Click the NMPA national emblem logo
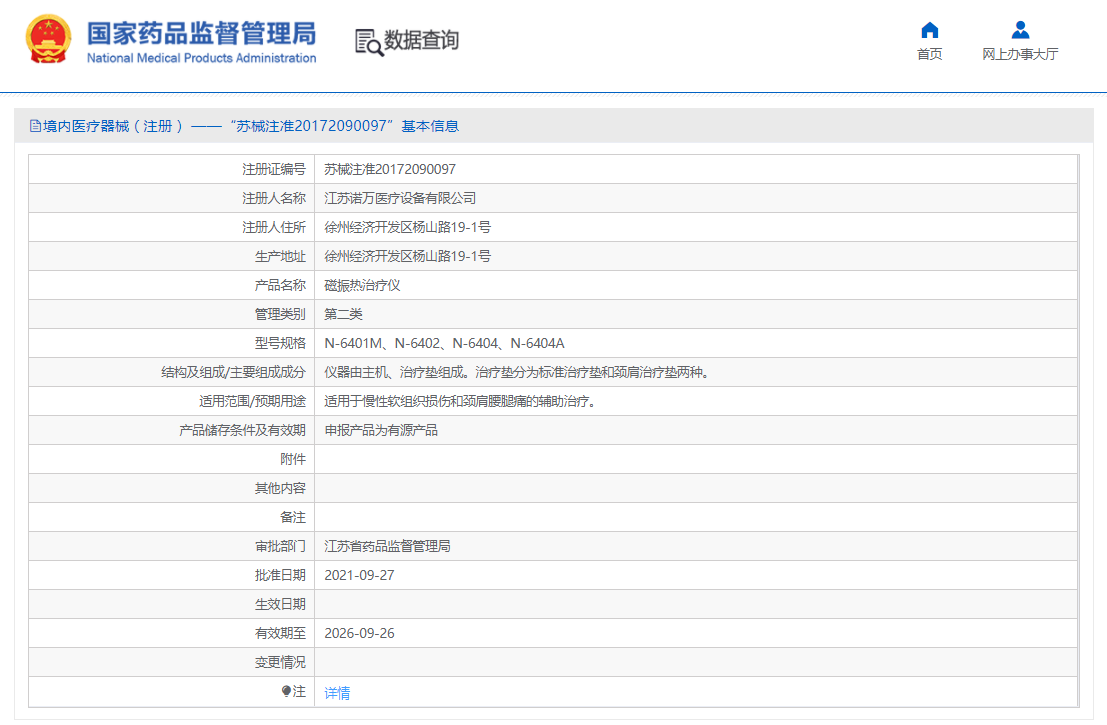The height and width of the screenshot is (725, 1107). coord(48,40)
